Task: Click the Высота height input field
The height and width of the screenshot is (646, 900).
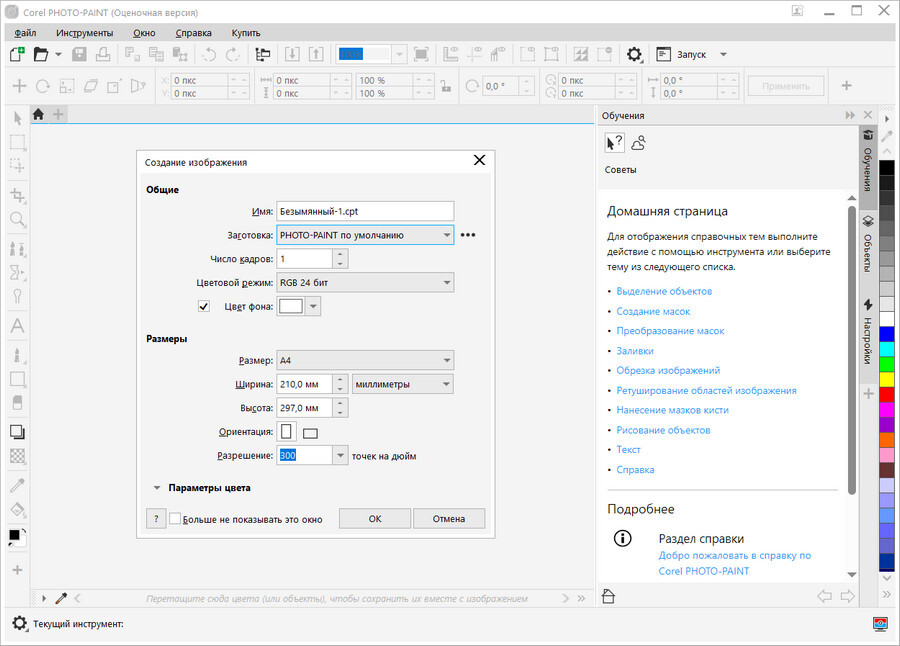Action: click(x=305, y=408)
